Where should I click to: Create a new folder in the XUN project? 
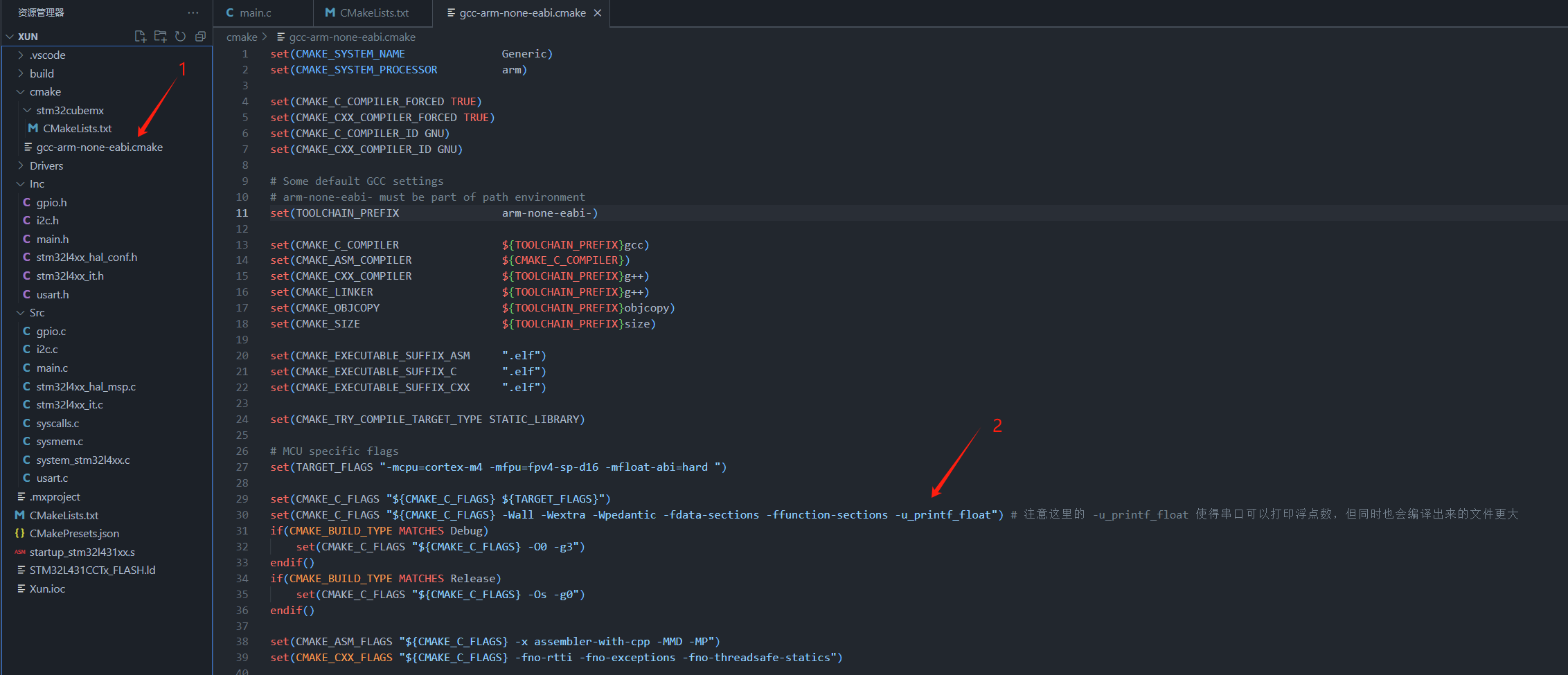160,36
